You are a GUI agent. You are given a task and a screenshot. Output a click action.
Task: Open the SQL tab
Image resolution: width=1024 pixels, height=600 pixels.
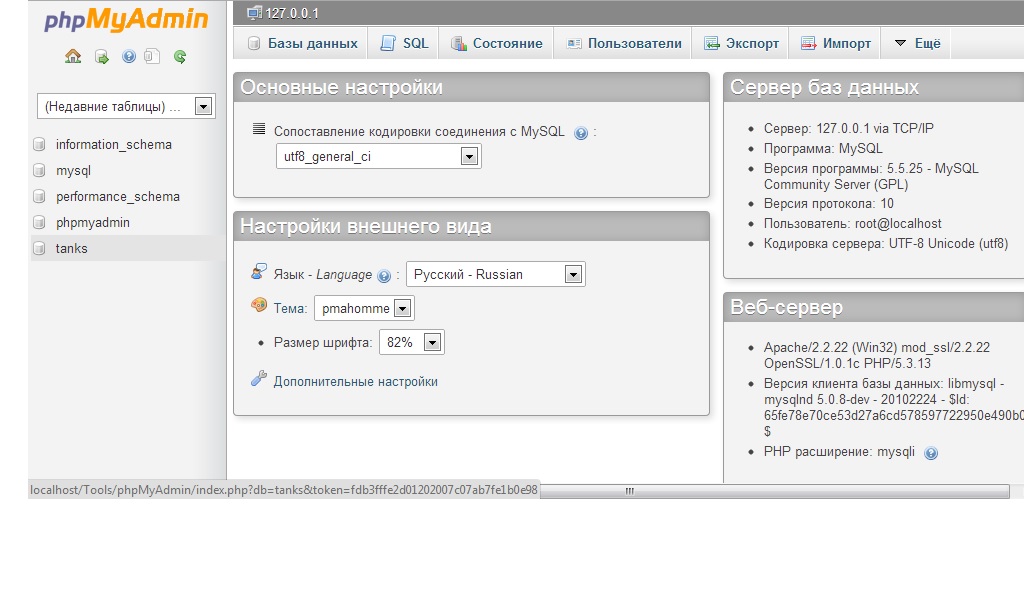pyautogui.click(x=404, y=44)
